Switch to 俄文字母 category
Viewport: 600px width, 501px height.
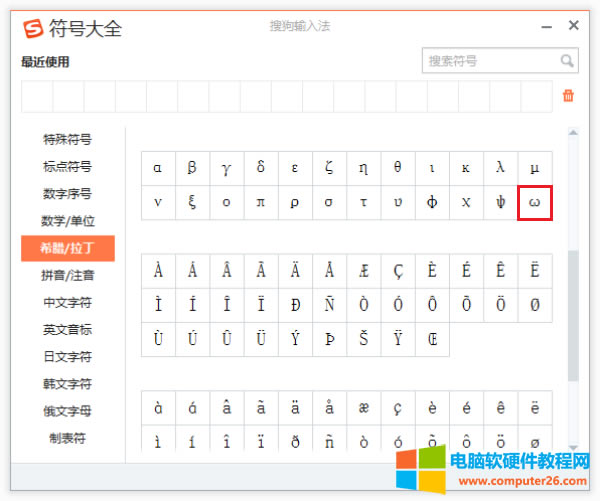click(x=68, y=410)
